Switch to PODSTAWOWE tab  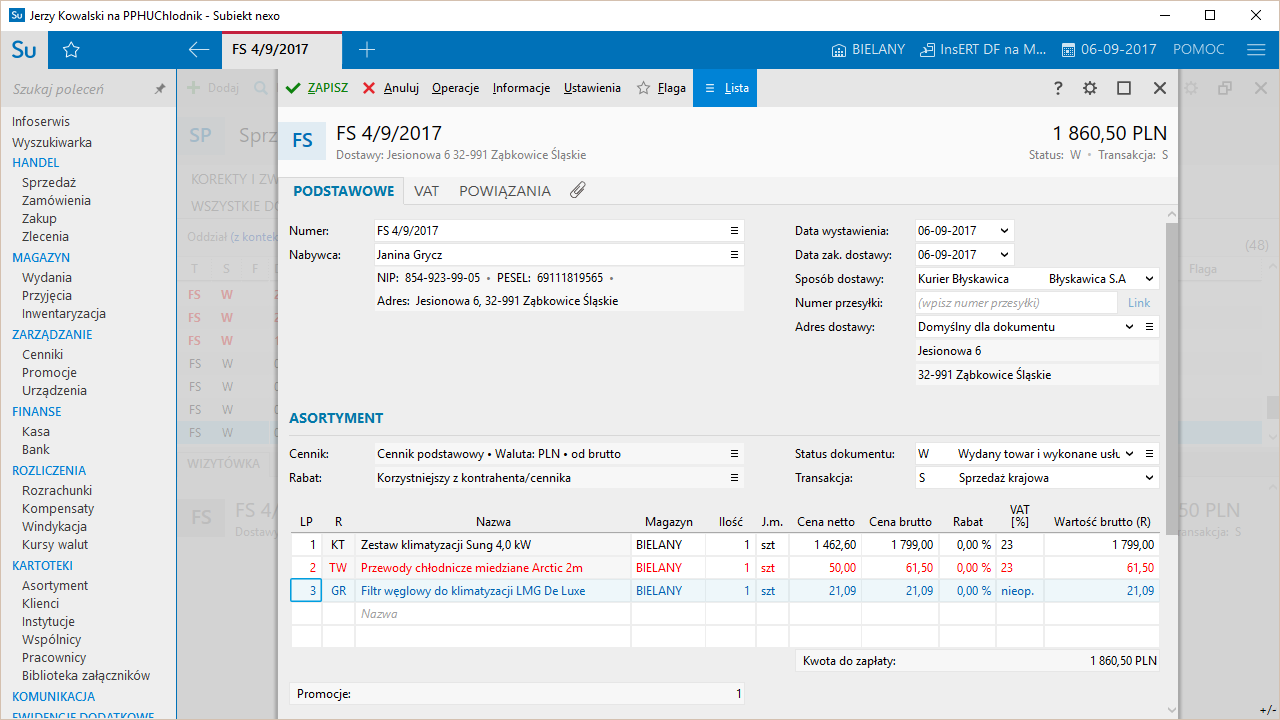(342, 191)
